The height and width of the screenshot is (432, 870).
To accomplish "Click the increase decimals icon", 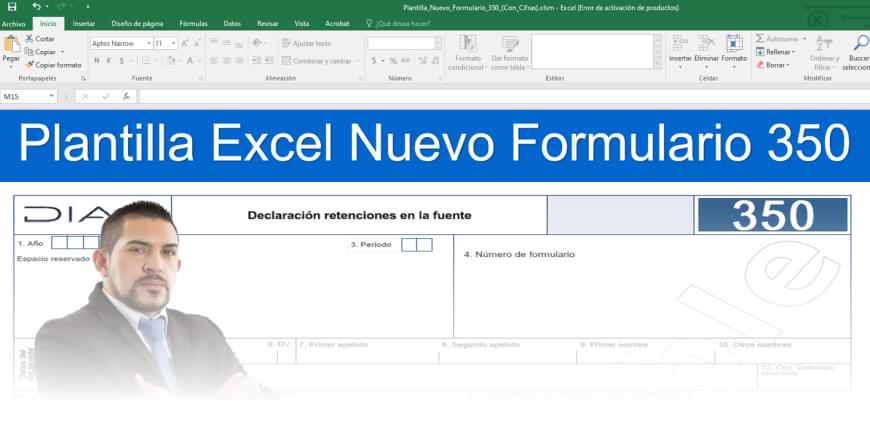I will [423, 60].
